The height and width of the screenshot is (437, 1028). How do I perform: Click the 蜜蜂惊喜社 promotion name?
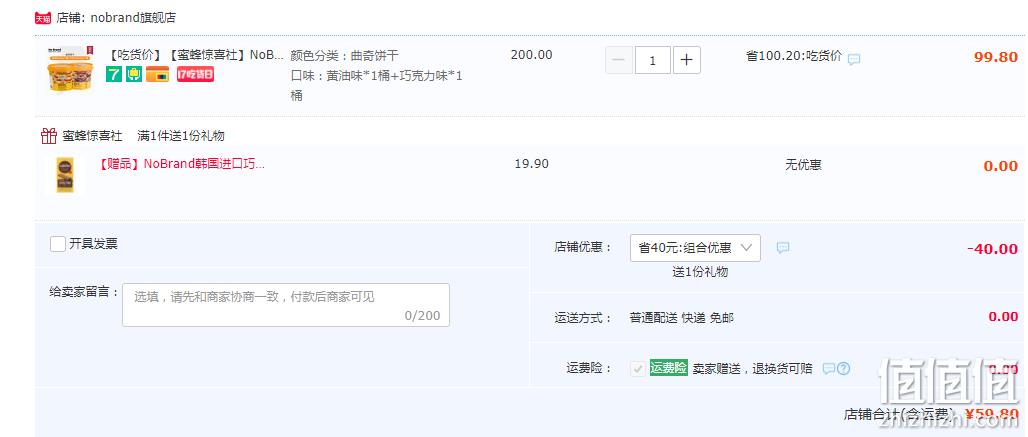pos(92,136)
